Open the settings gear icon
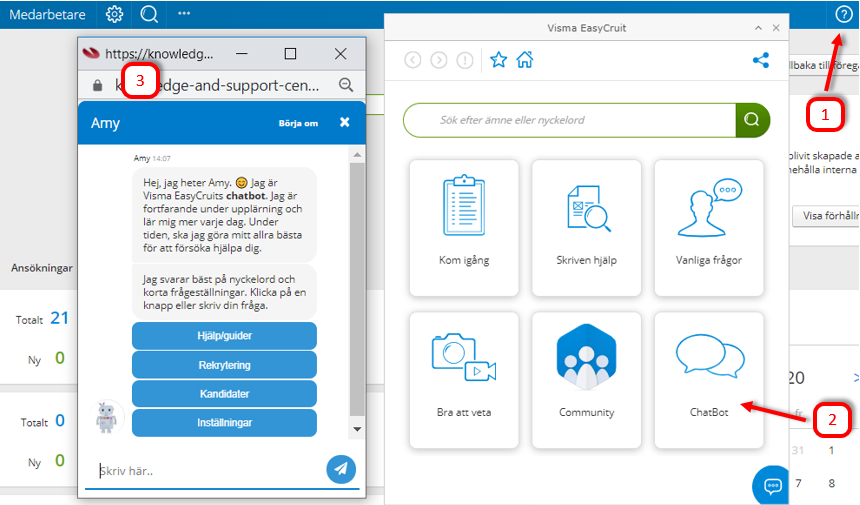860x505 pixels. tap(115, 14)
